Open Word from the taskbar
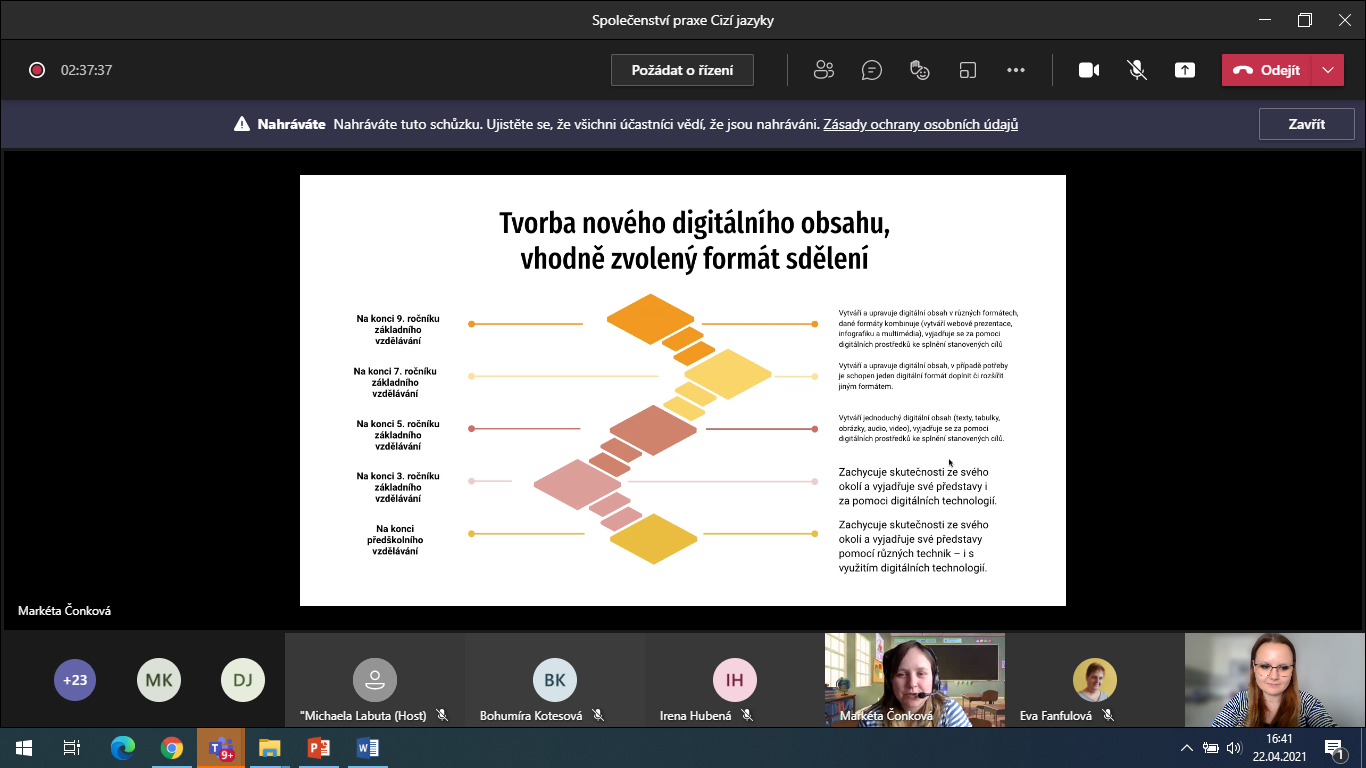 point(368,747)
